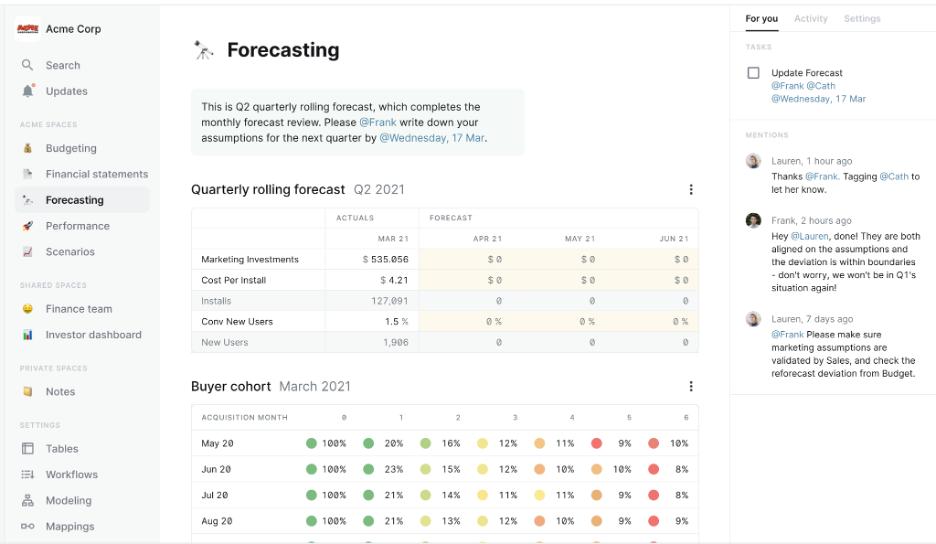
Task: Click the Acme Corp workspace switcher
Action: click(58, 29)
